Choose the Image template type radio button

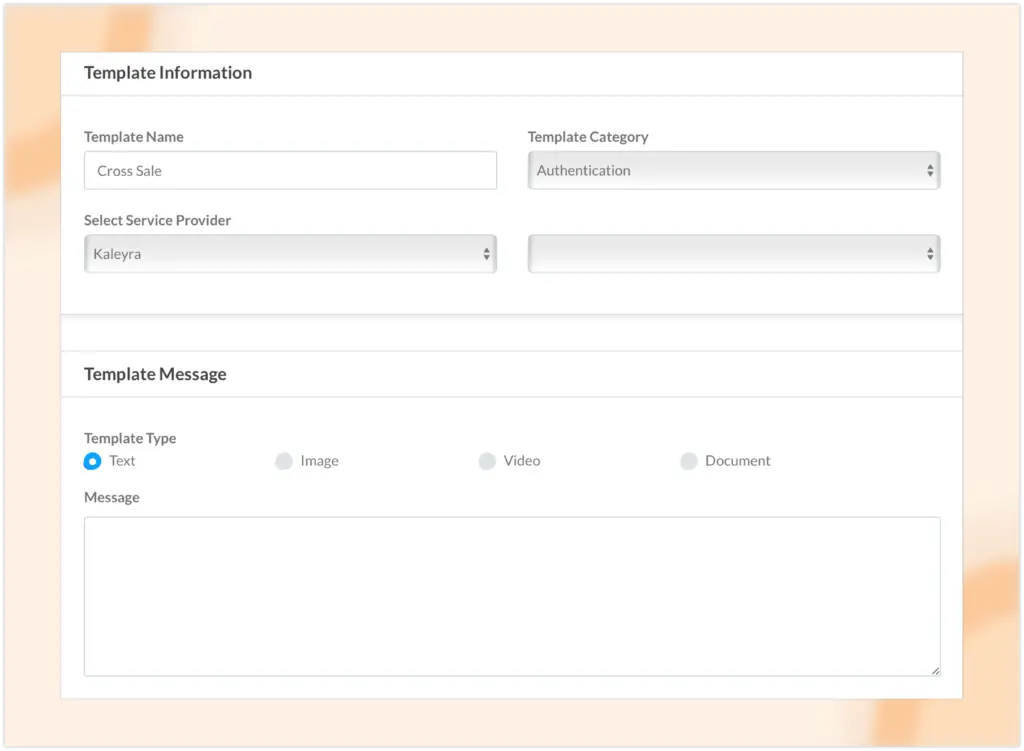coord(284,461)
